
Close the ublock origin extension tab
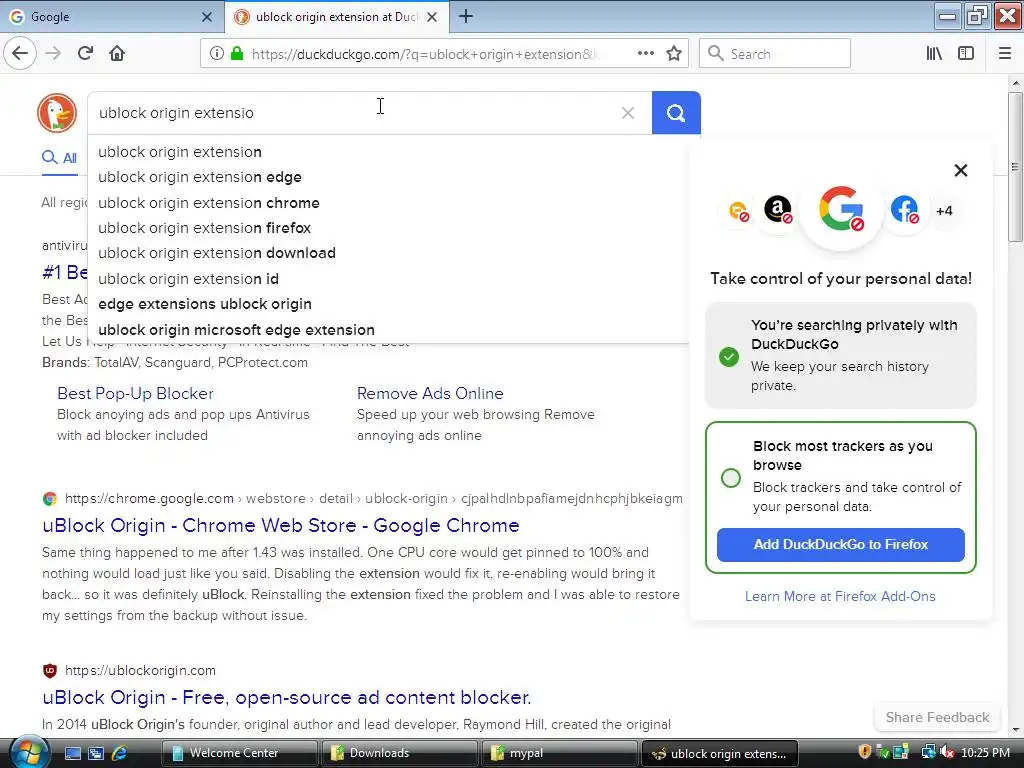click(432, 17)
